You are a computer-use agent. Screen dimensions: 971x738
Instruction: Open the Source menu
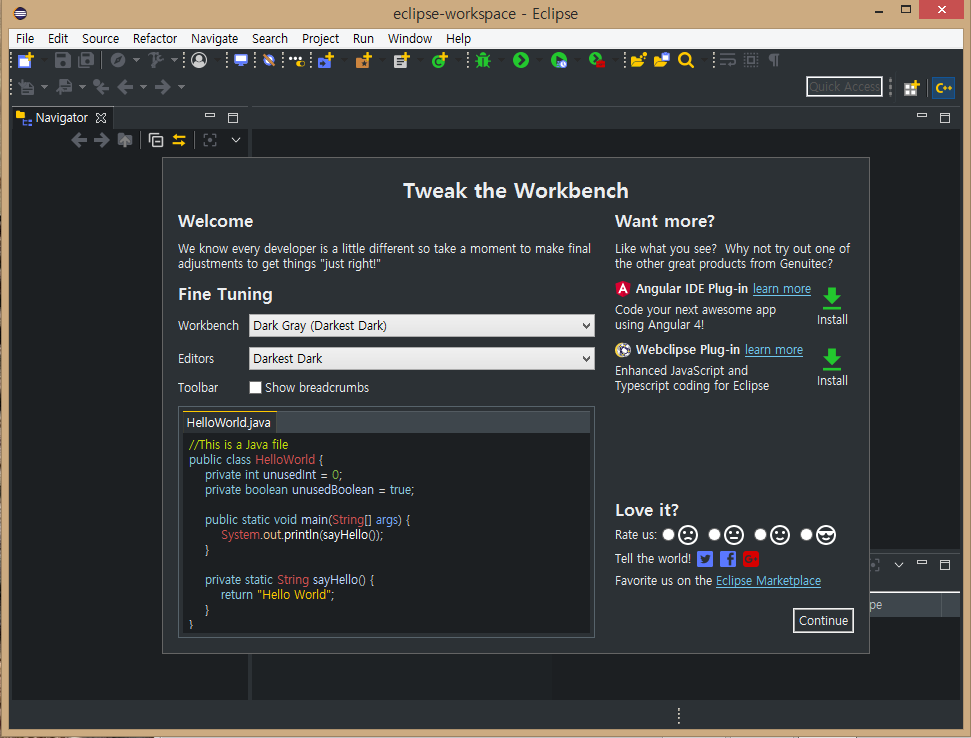coord(100,38)
